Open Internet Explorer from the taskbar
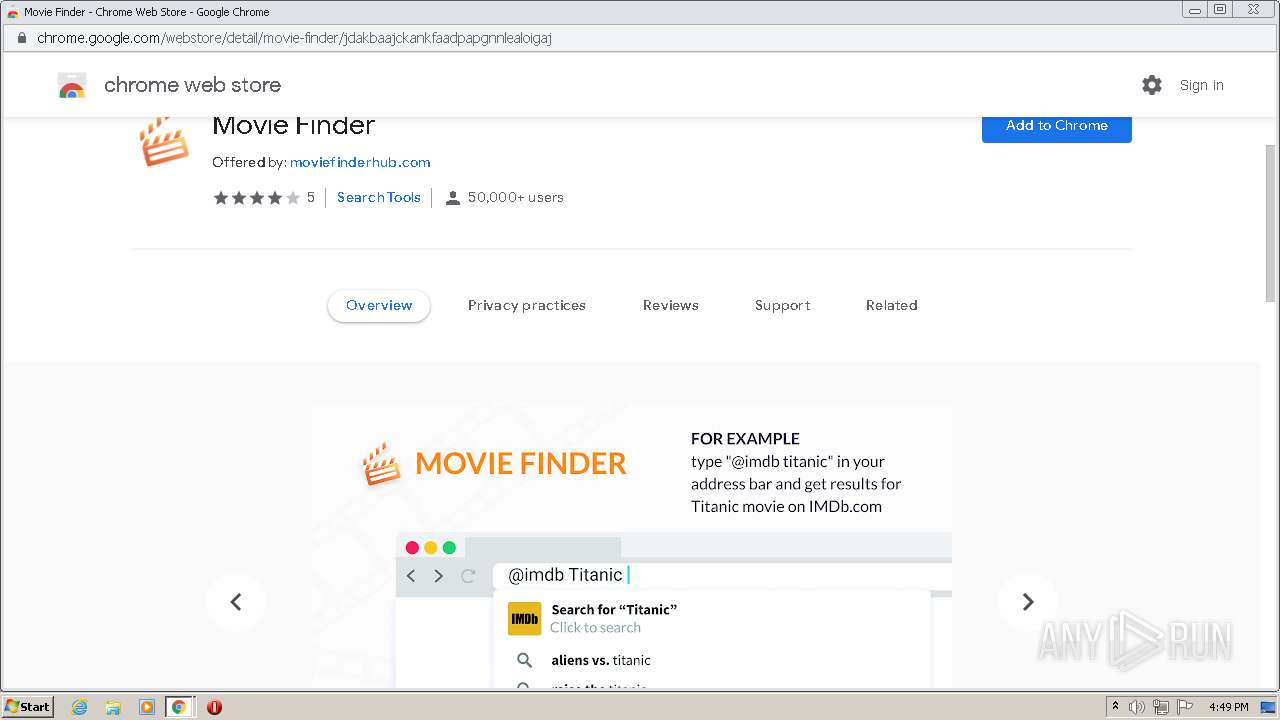The height and width of the screenshot is (720, 1280). pyautogui.click(x=79, y=707)
